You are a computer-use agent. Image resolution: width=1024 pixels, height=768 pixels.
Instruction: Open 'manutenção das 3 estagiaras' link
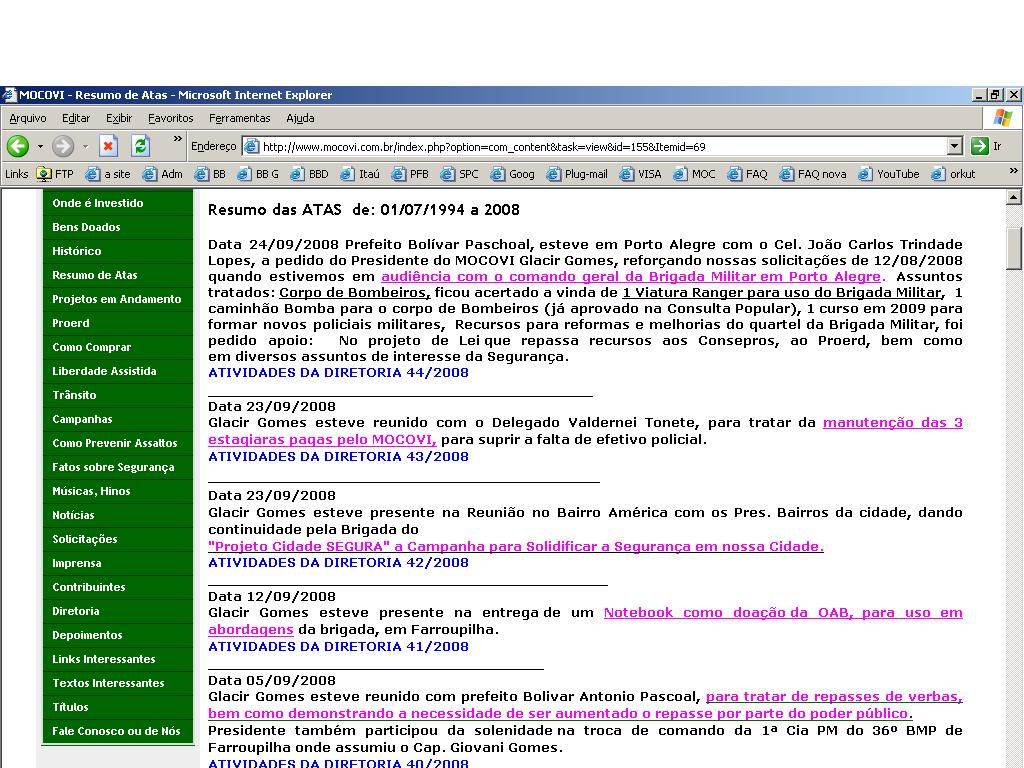point(892,423)
